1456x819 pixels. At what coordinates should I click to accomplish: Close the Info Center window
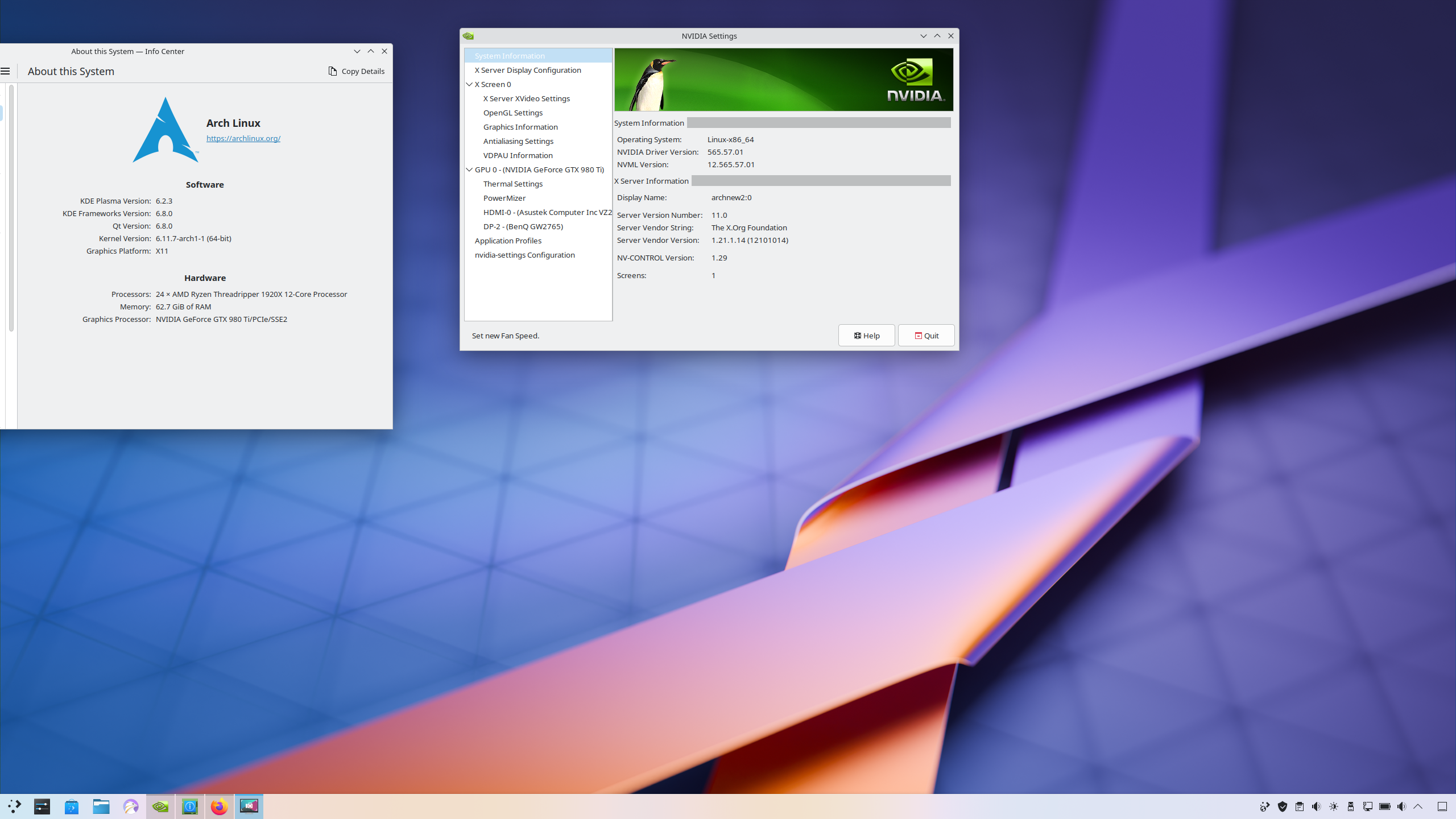coord(384,51)
